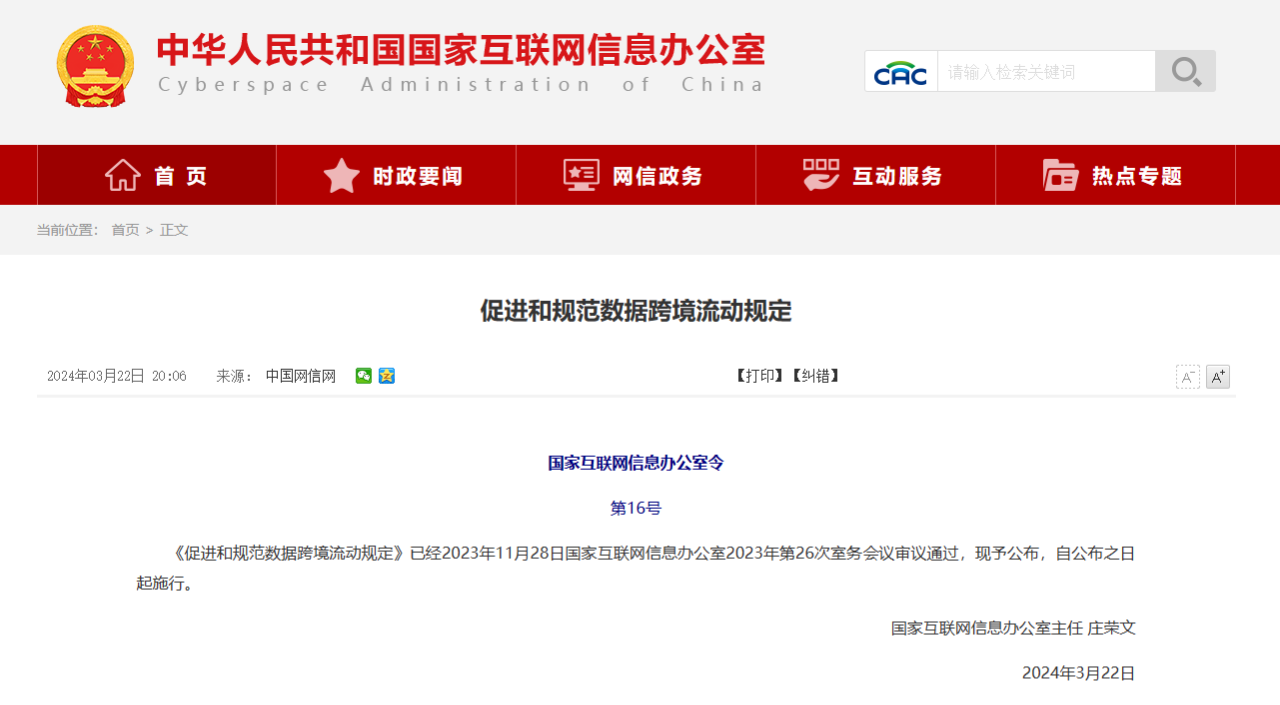Viewport: 1280px width, 705px height.
Task: Click the red site title 中华人民共和国国家互联网信息办公室
Action: tap(461, 49)
